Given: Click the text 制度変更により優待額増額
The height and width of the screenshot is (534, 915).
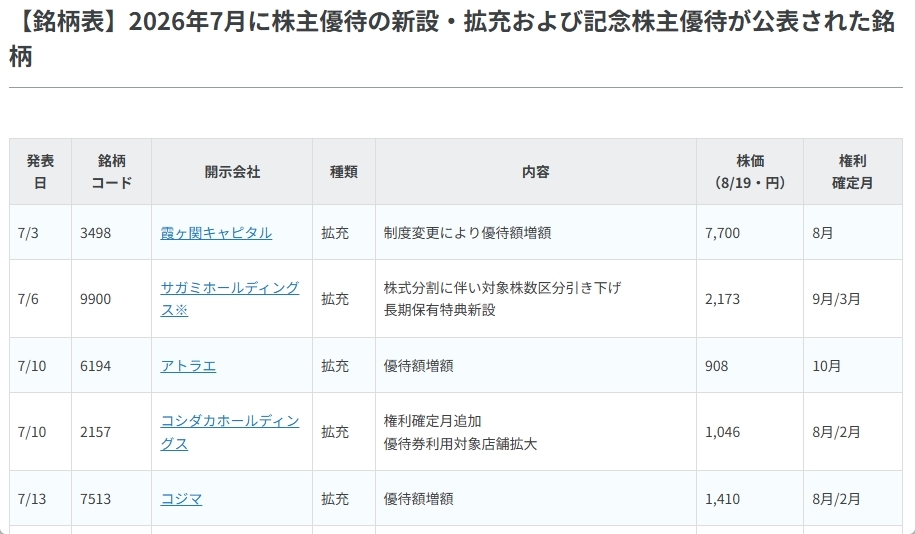Looking at the screenshot, I should [x=467, y=233].
